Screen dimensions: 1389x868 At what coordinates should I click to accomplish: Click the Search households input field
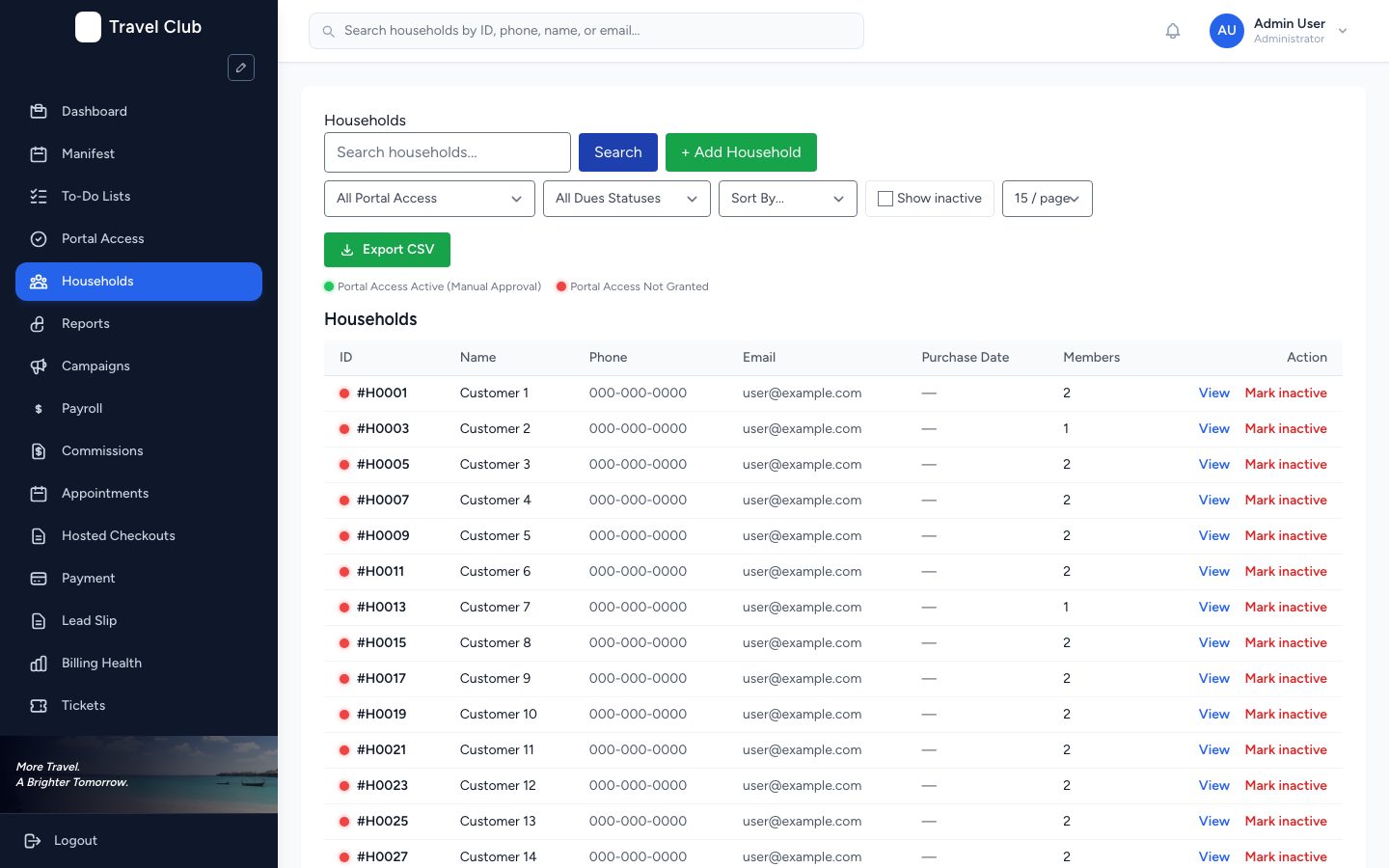(448, 152)
